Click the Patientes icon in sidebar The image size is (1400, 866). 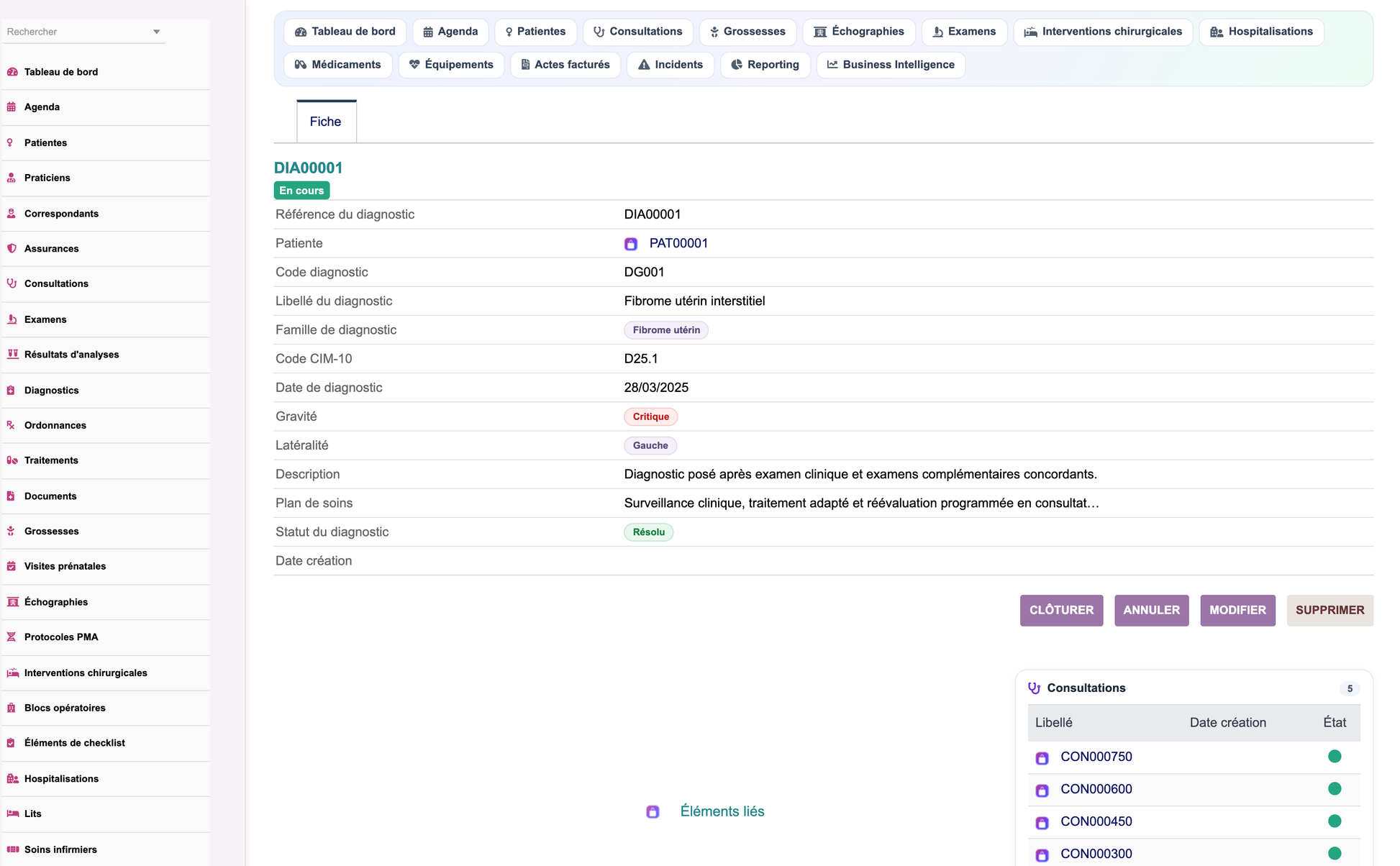pyautogui.click(x=10, y=142)
